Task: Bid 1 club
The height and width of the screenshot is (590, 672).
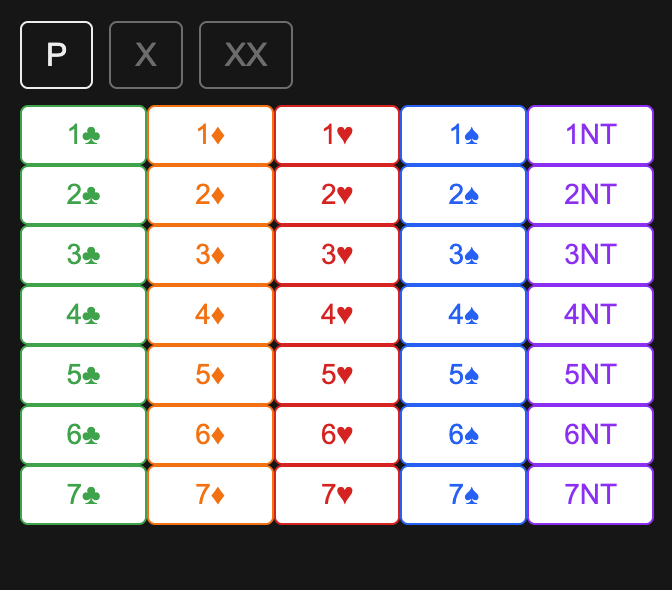Action: [84, 135]
